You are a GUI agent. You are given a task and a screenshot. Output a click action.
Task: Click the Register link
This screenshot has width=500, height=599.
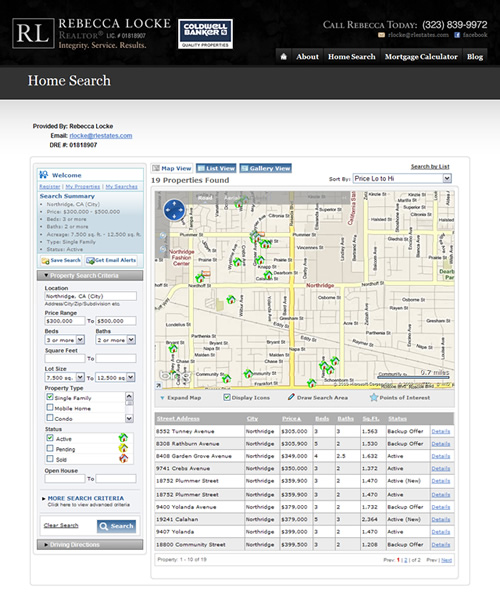click(50, 186)
